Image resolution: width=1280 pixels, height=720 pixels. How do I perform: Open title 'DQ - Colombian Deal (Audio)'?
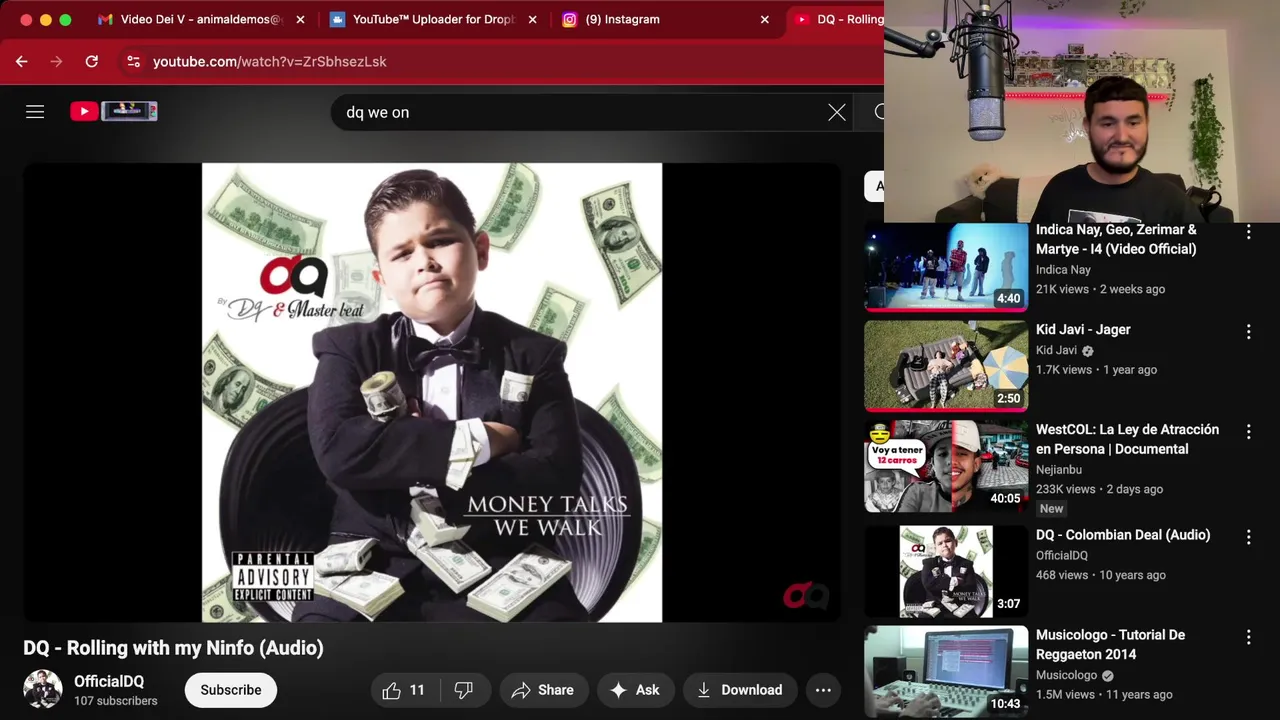click(1123, 535)
